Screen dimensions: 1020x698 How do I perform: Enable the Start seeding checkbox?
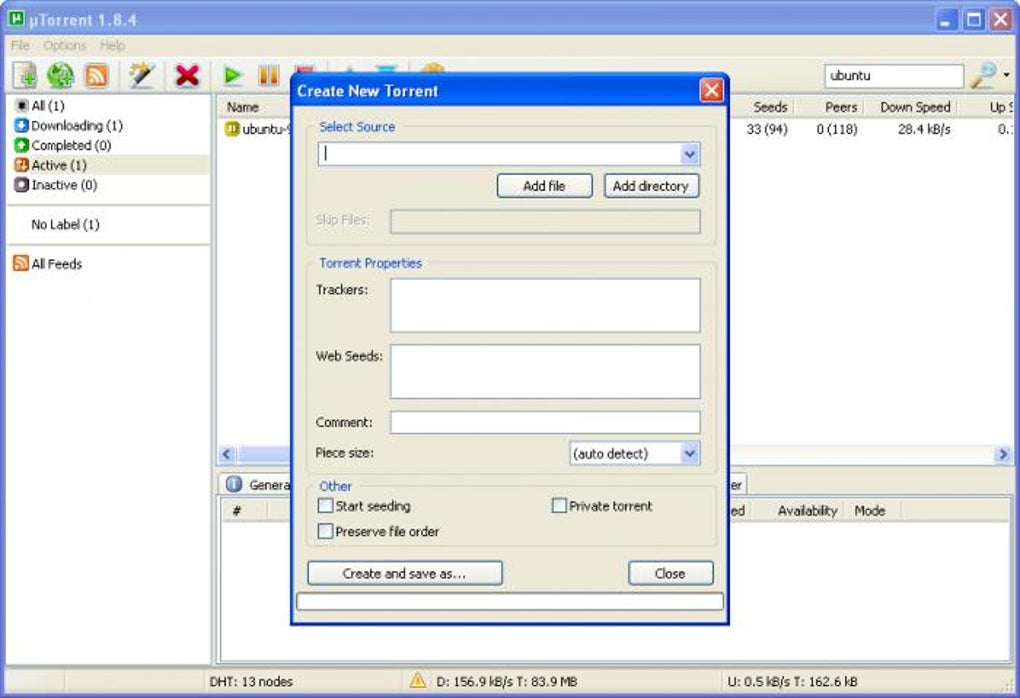click(x=325, y=505)
